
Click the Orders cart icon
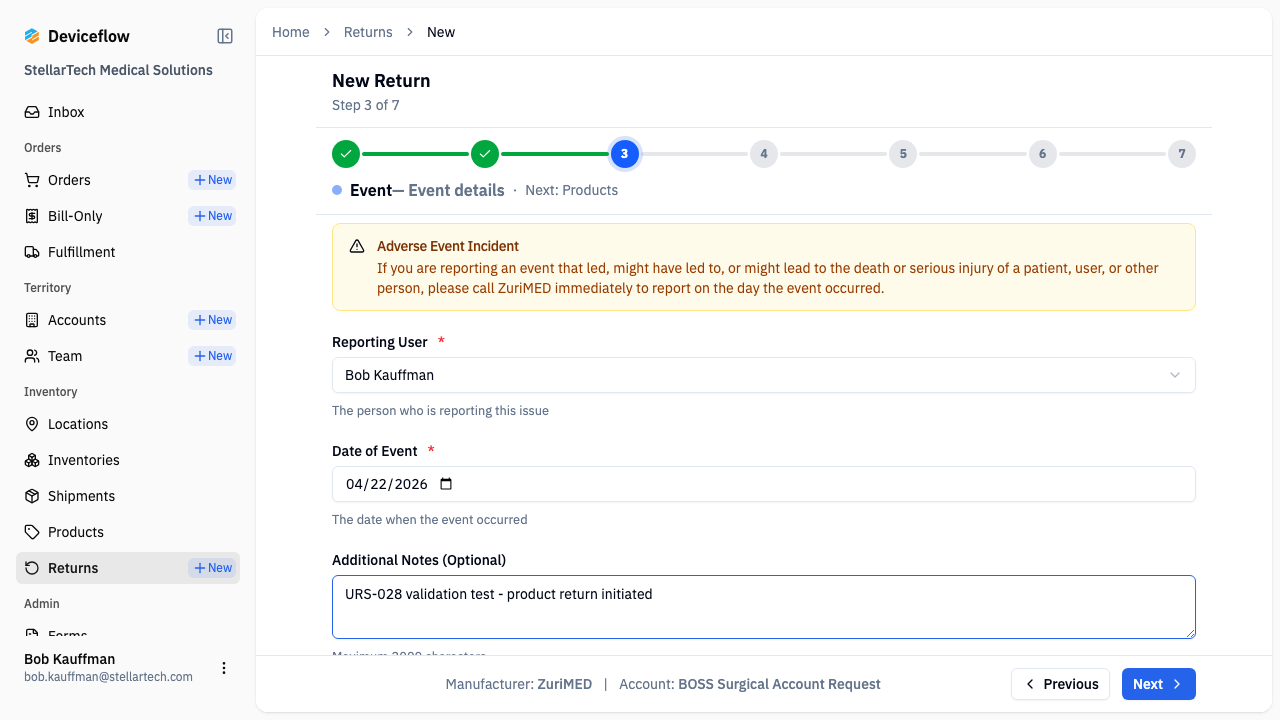tap(32, 180)
